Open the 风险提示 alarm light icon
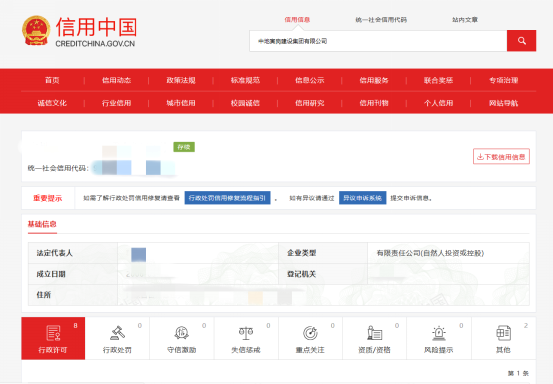 pos(439,333)
